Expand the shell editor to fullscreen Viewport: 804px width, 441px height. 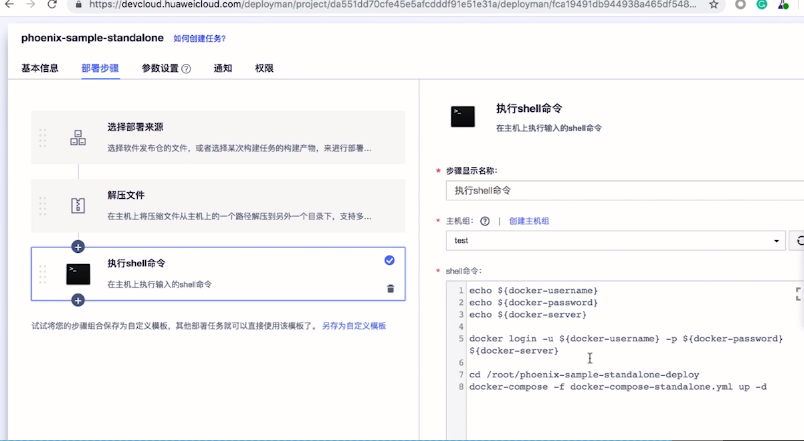(x=799, y=293)
